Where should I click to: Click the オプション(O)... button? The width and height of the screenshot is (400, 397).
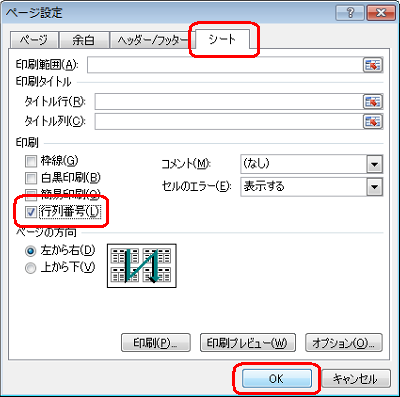coord(344,343)
